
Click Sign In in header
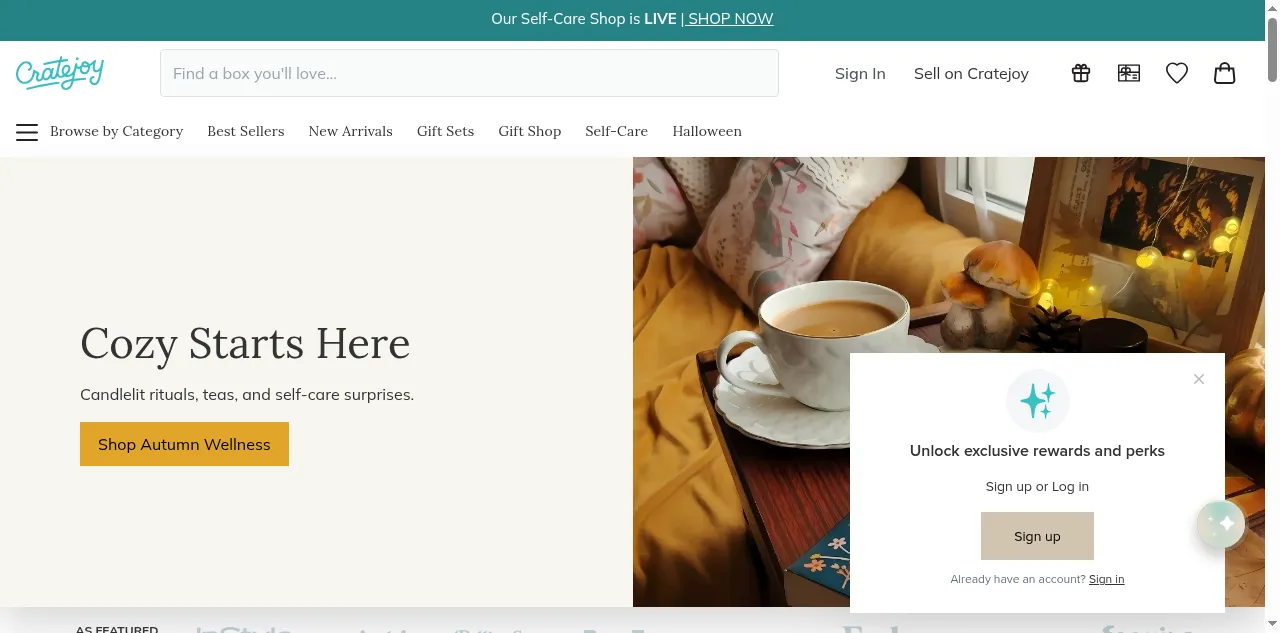click(860, 73)
